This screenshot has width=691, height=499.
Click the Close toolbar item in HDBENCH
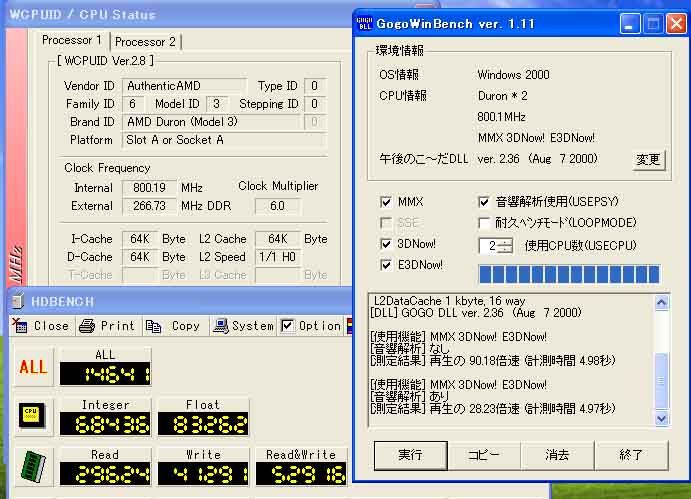tap(41, 326)
